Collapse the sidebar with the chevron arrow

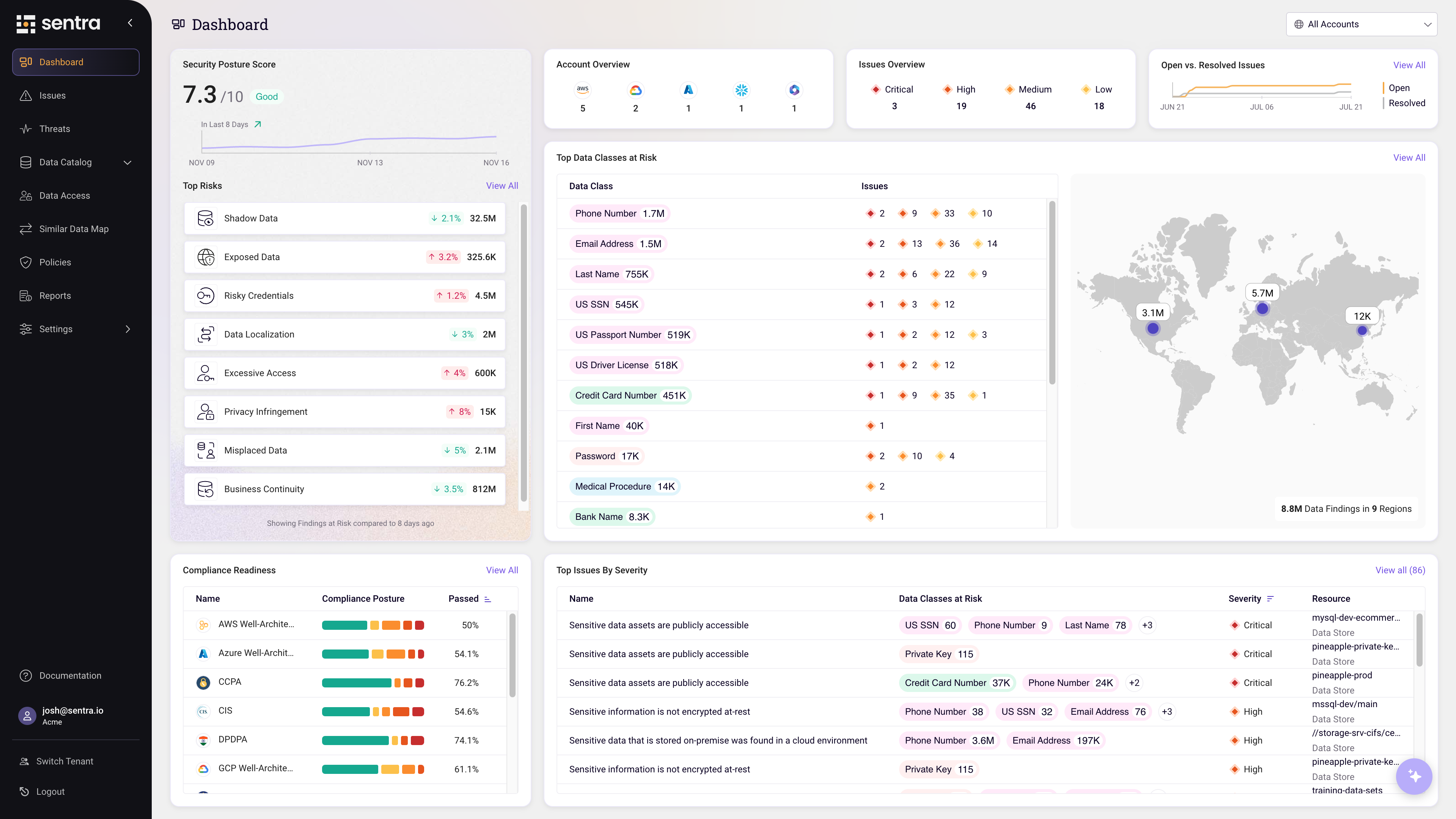(x=130, y=23)
